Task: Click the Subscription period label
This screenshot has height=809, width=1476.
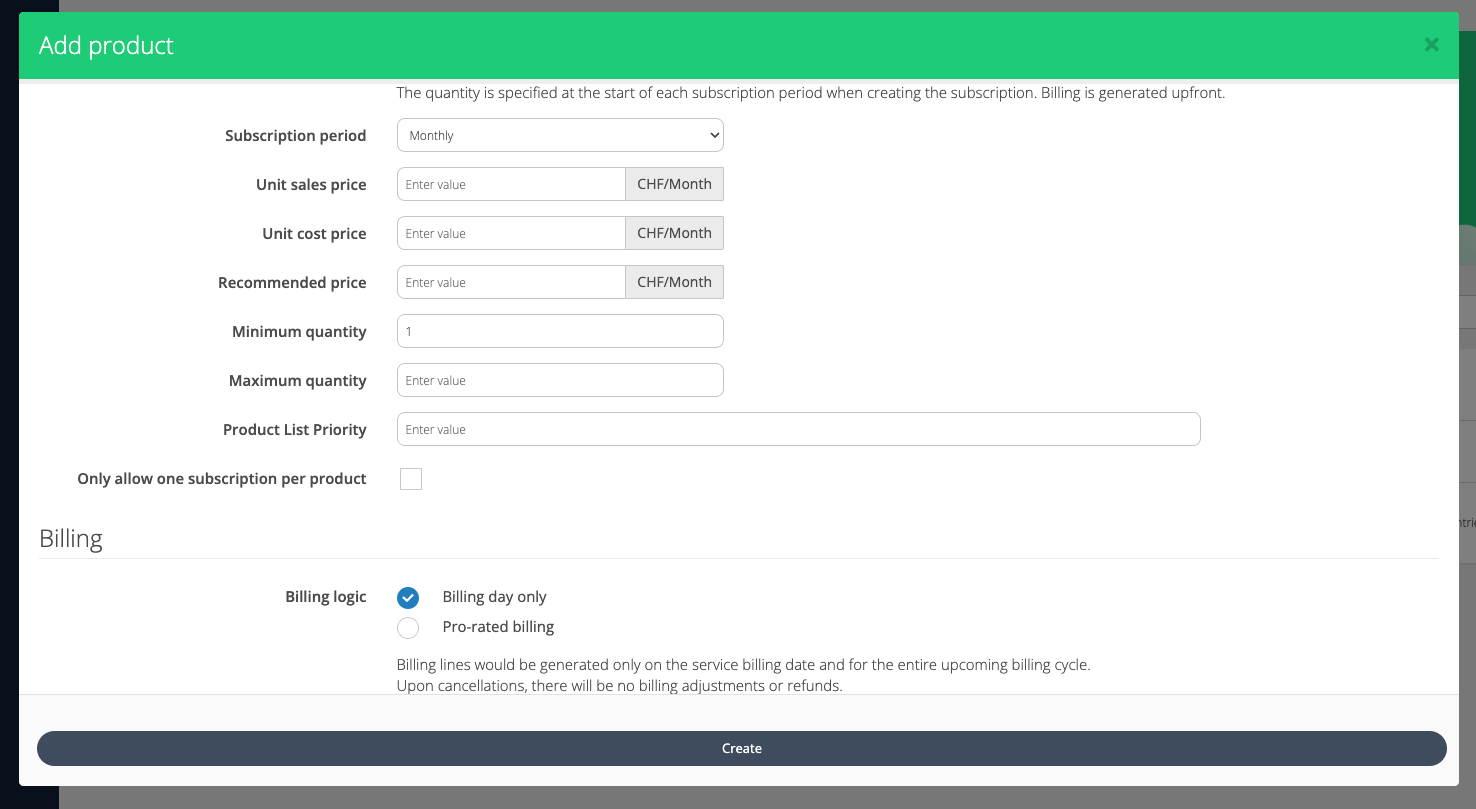Action: tap(295, 136)
